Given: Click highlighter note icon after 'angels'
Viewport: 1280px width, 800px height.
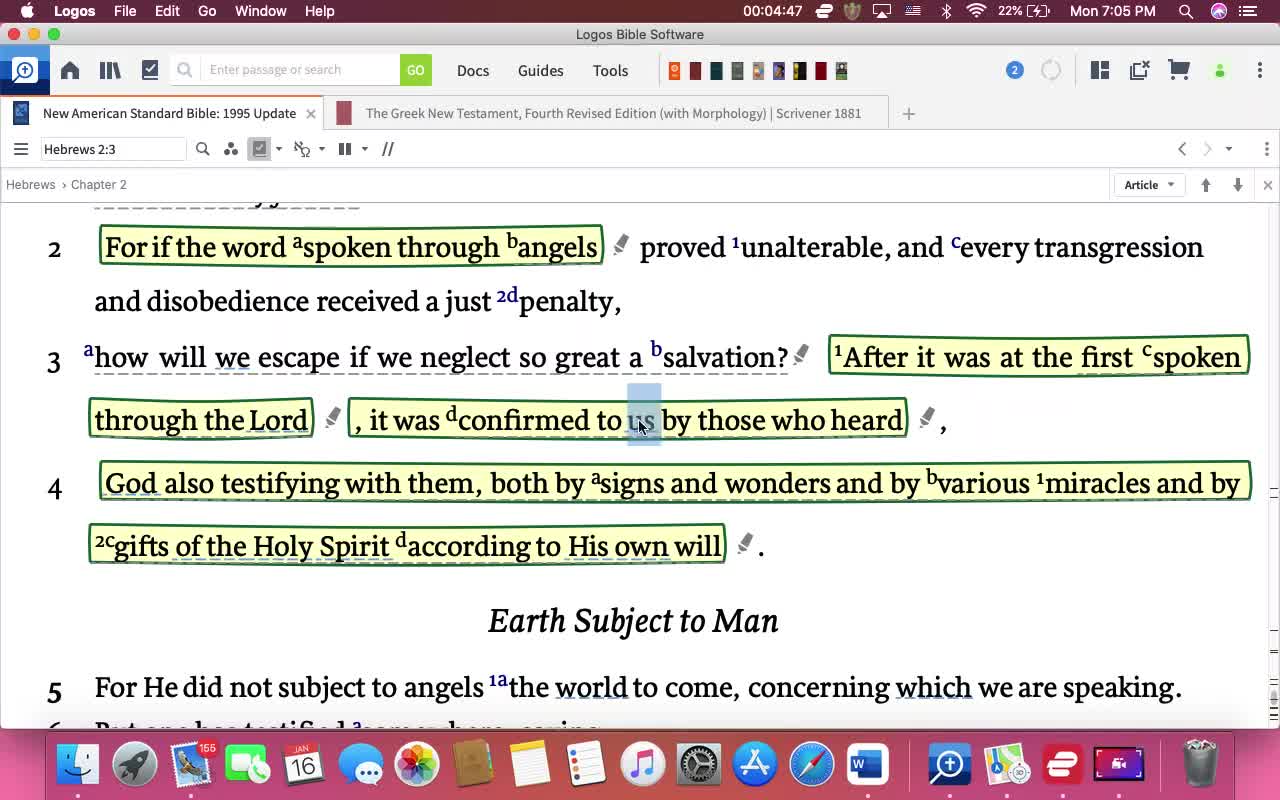Looking at the screenshot, I should click(x=621, y=245).
